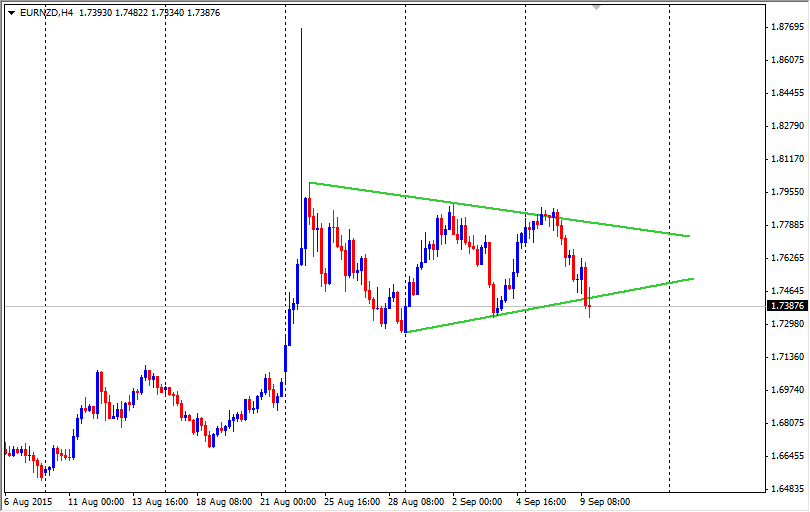Click price level 1.87695 on the scale
The width and height of the screenshot is (810, 512).
788,27
